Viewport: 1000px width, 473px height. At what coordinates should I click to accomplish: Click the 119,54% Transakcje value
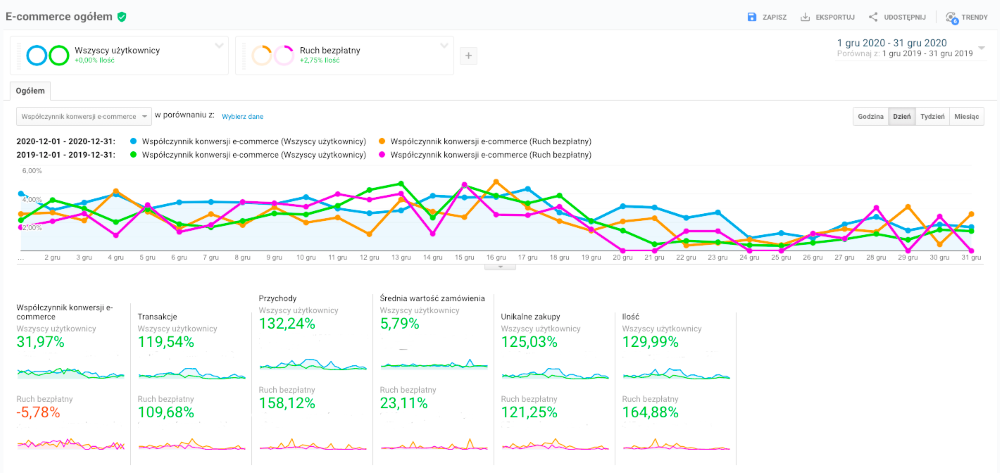[166, 342]
